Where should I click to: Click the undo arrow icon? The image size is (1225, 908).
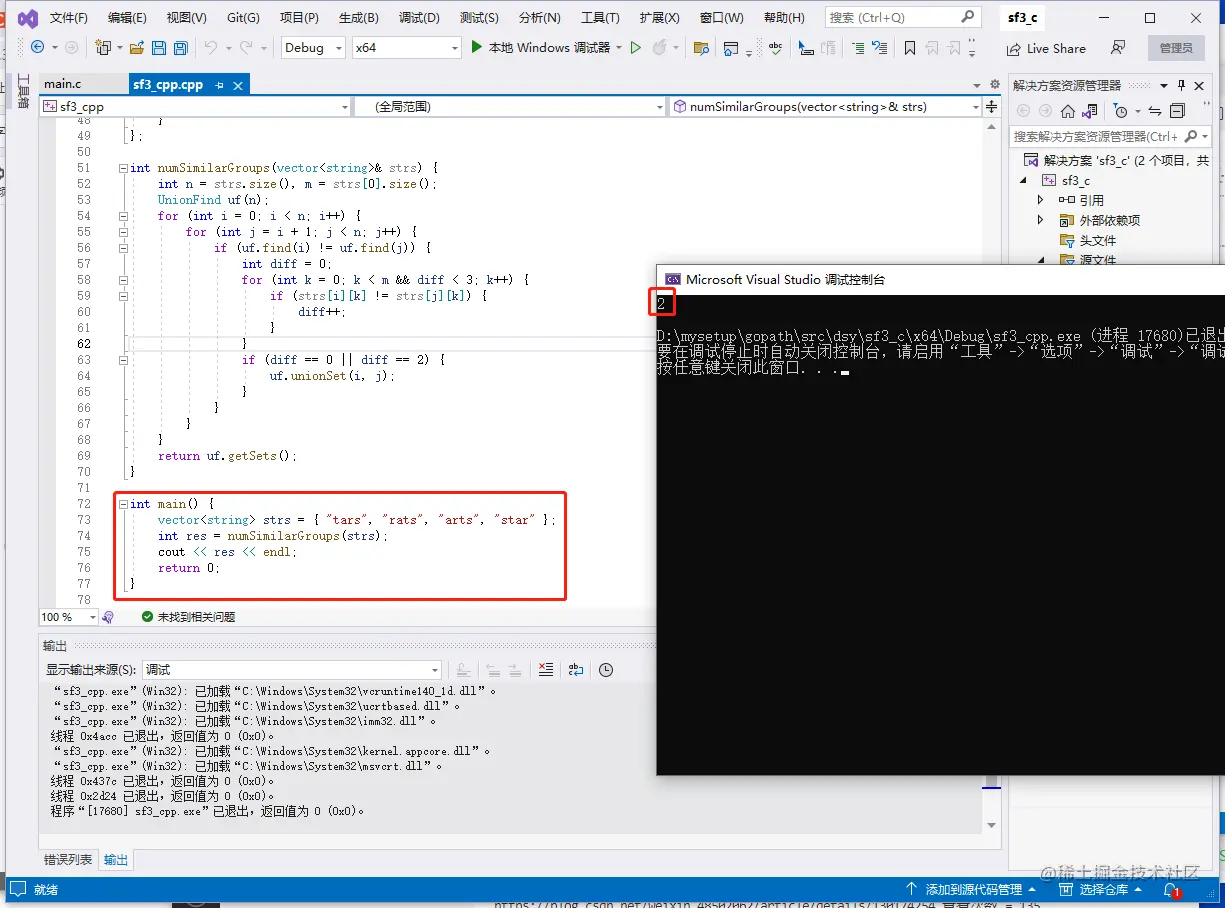(210, 47)
